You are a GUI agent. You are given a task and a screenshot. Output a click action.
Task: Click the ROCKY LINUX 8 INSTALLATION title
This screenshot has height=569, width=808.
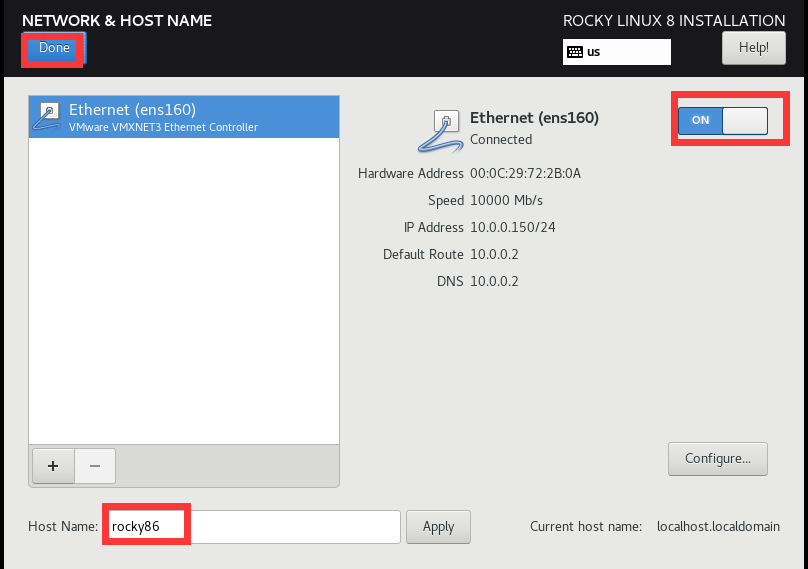[674, 21]
